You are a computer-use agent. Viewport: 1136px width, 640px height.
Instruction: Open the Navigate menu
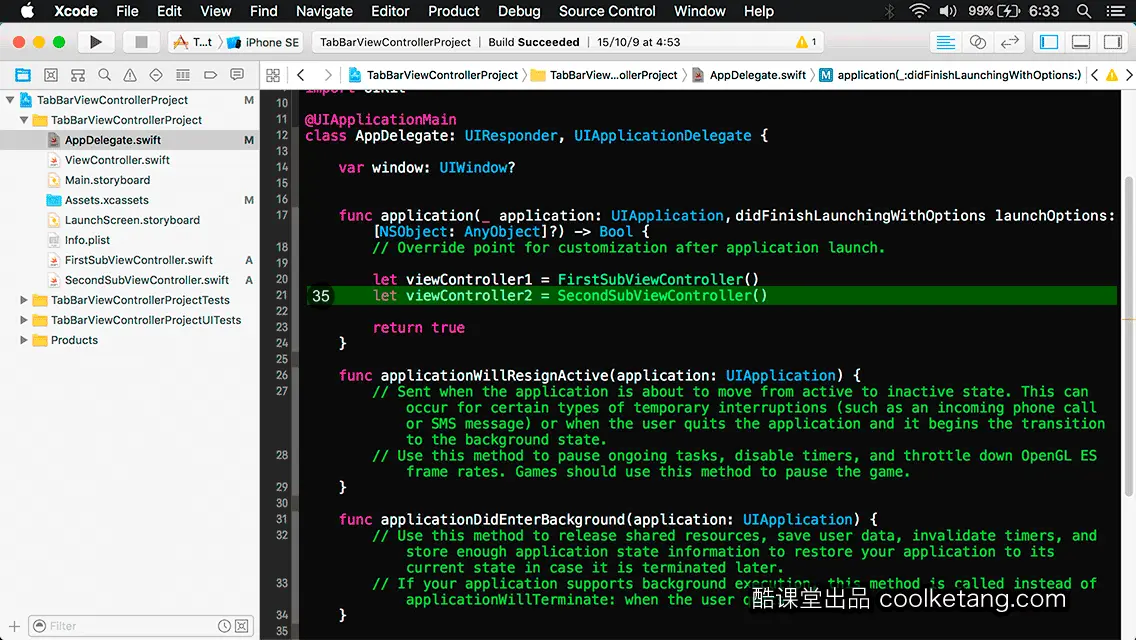click(x=324, y=11)
